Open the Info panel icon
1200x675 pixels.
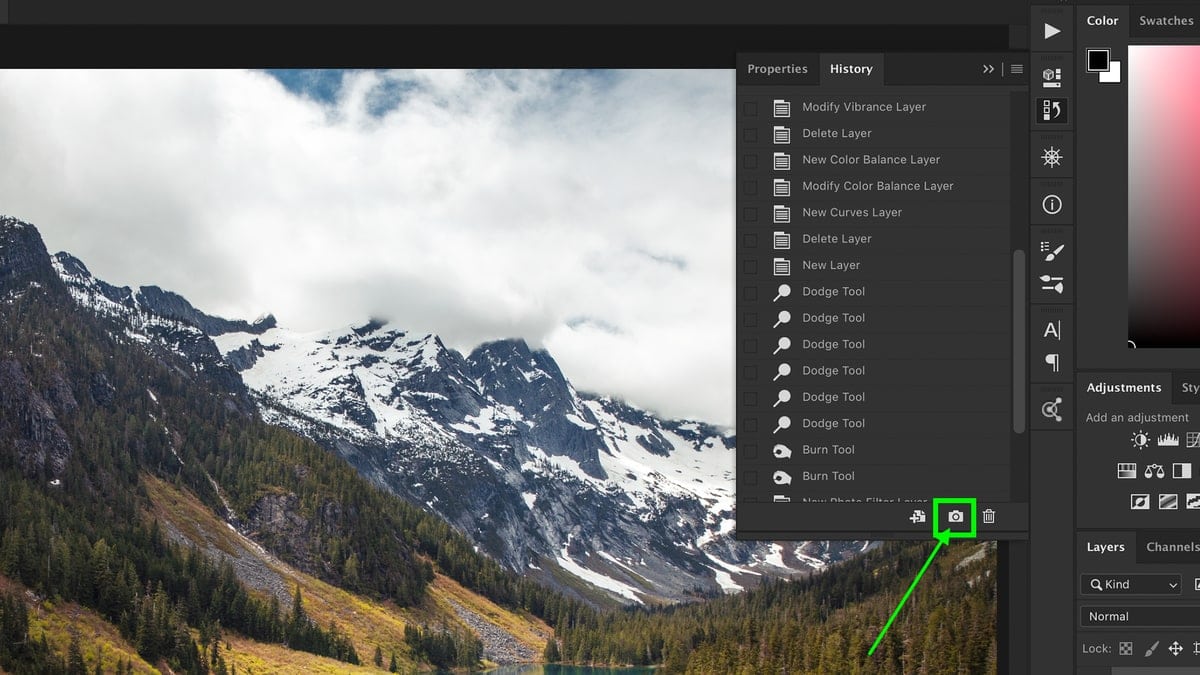coord(1052,204)
